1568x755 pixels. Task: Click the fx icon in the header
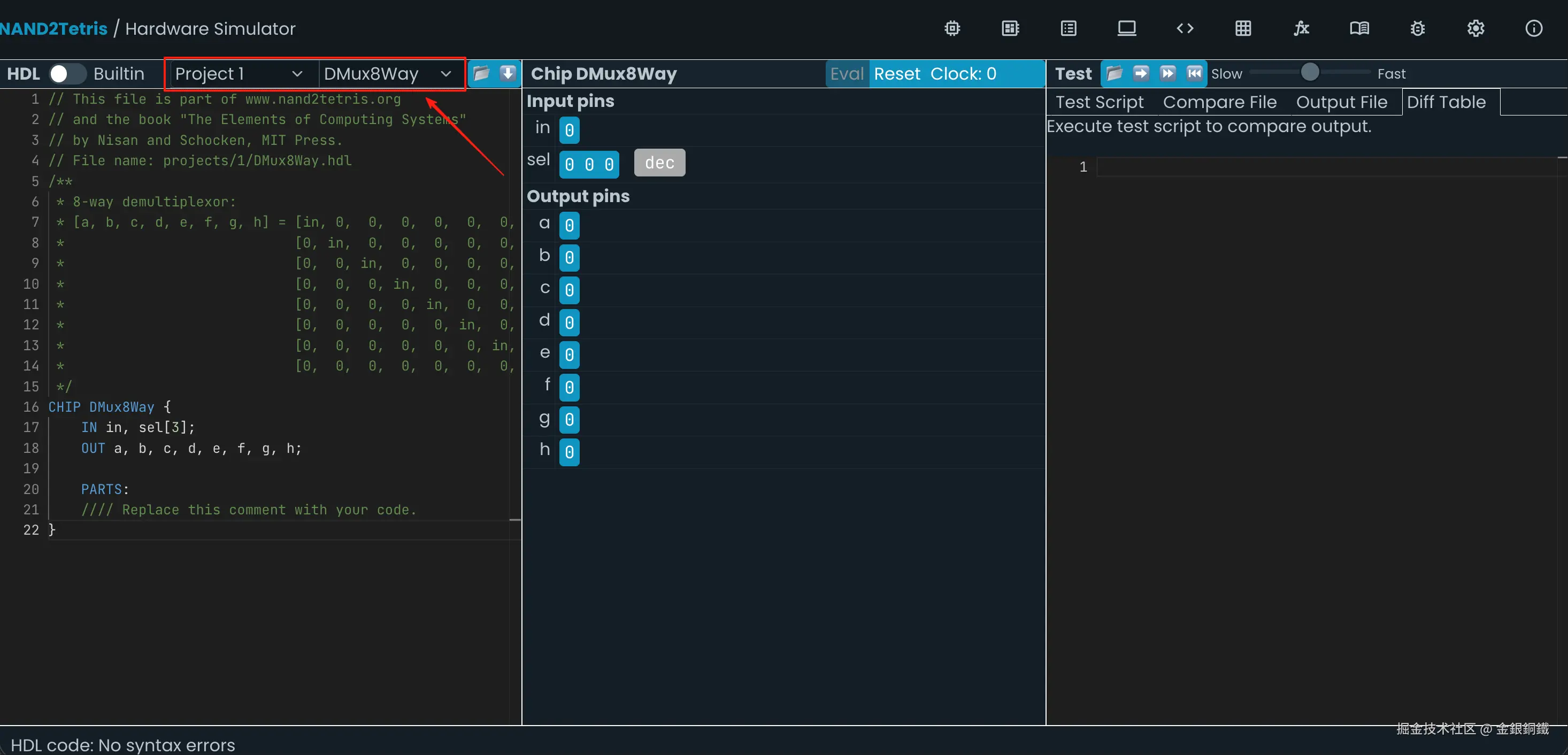coord(1301,28)
